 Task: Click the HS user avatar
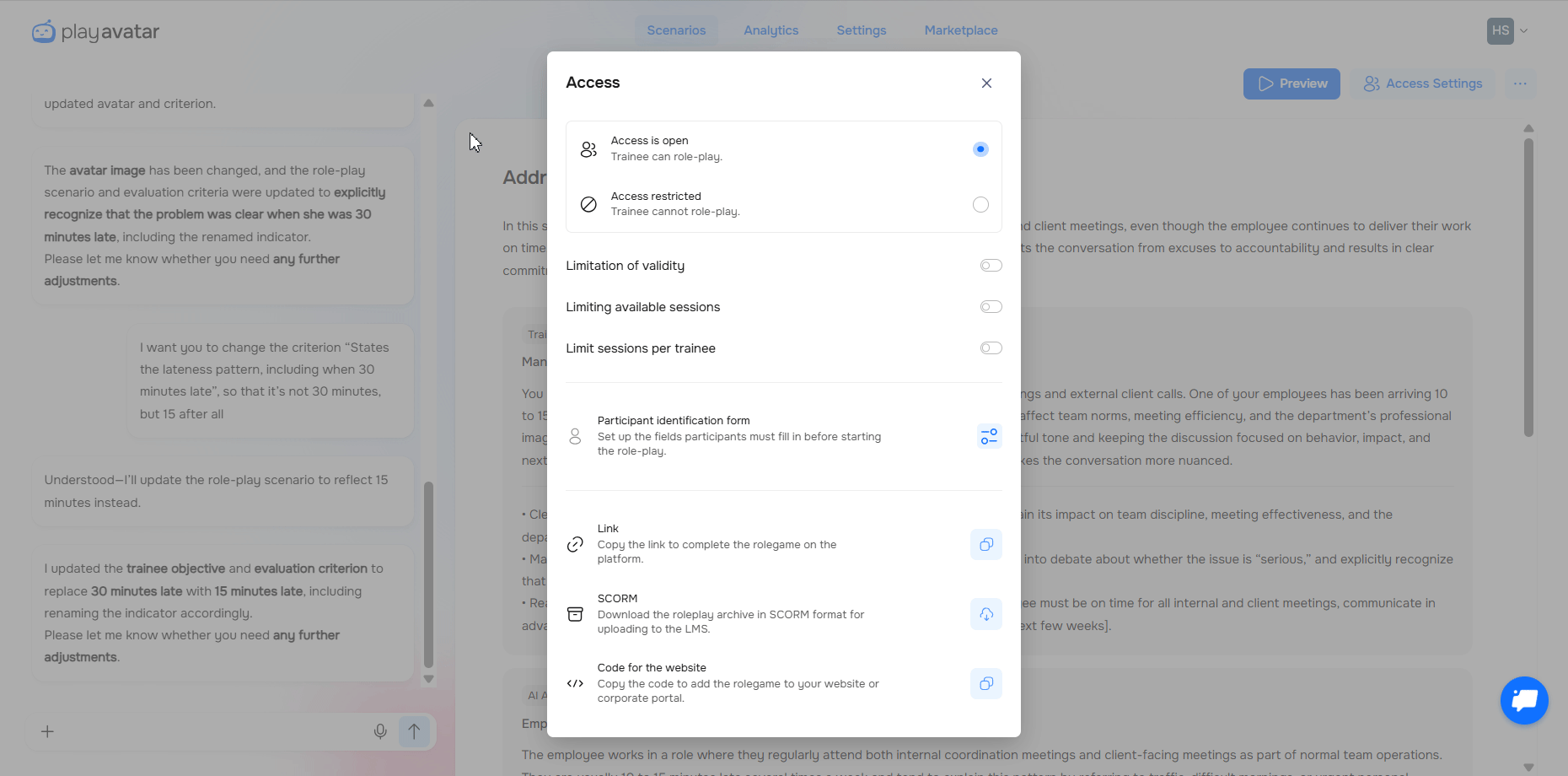tap(1501, 31)
